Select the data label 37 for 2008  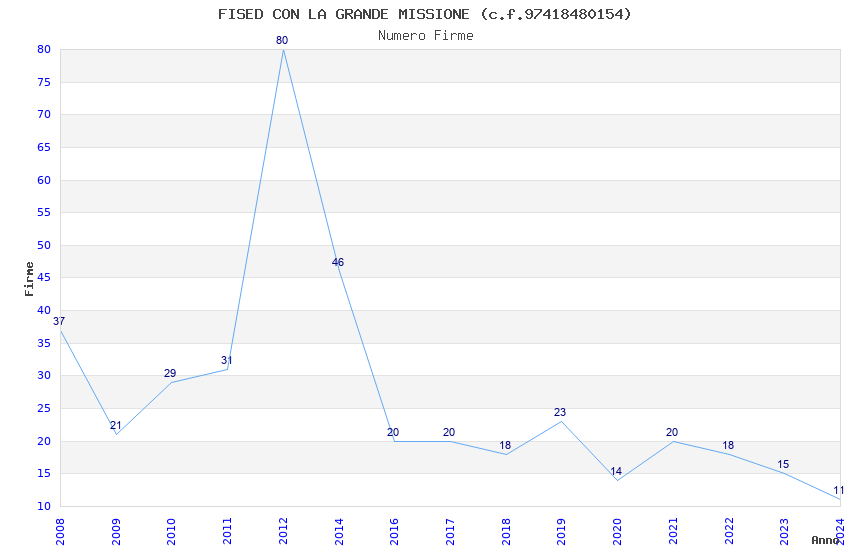(x=59, y=321)
